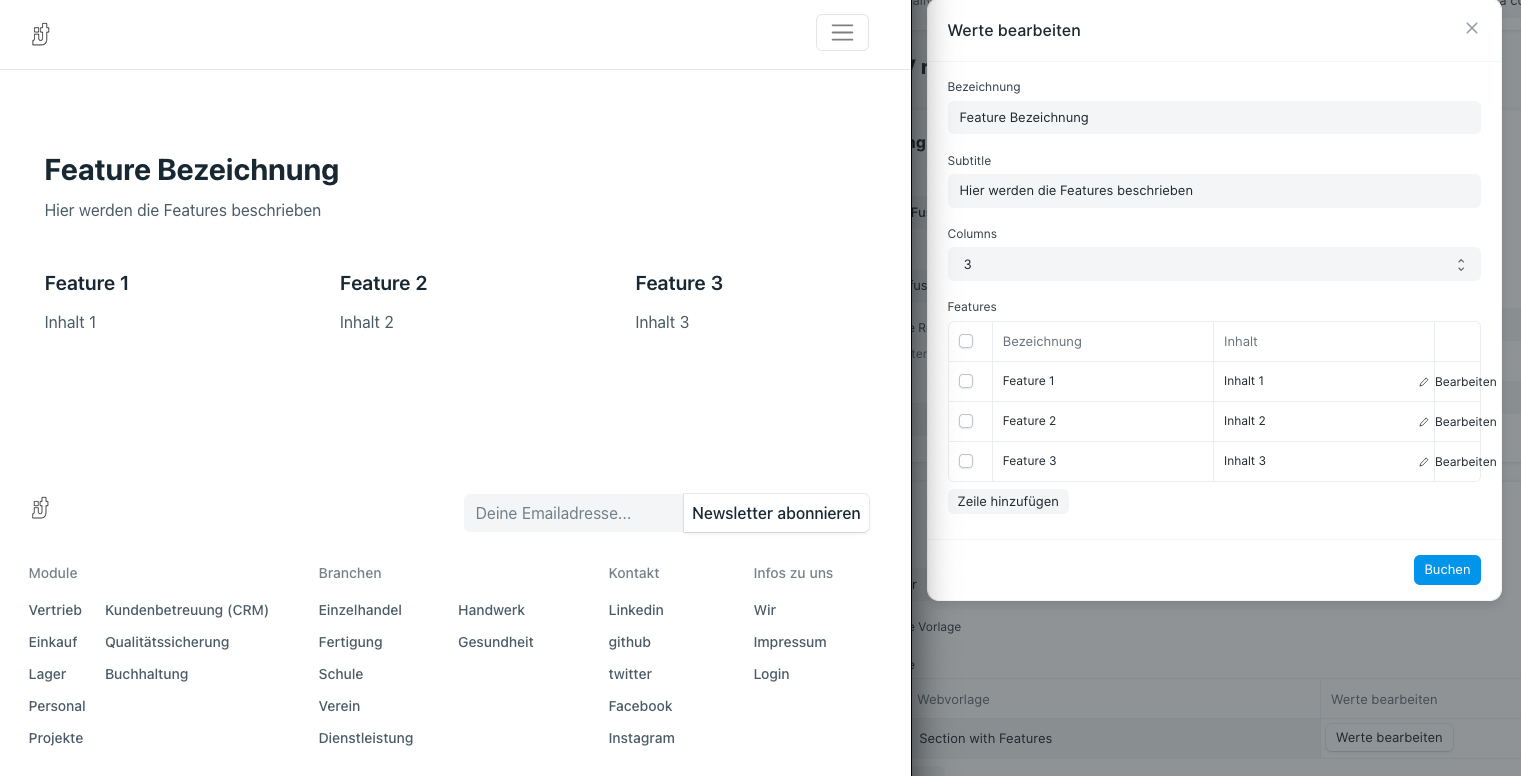Click the Inhalt 3 text on preview page

(662, 322)
